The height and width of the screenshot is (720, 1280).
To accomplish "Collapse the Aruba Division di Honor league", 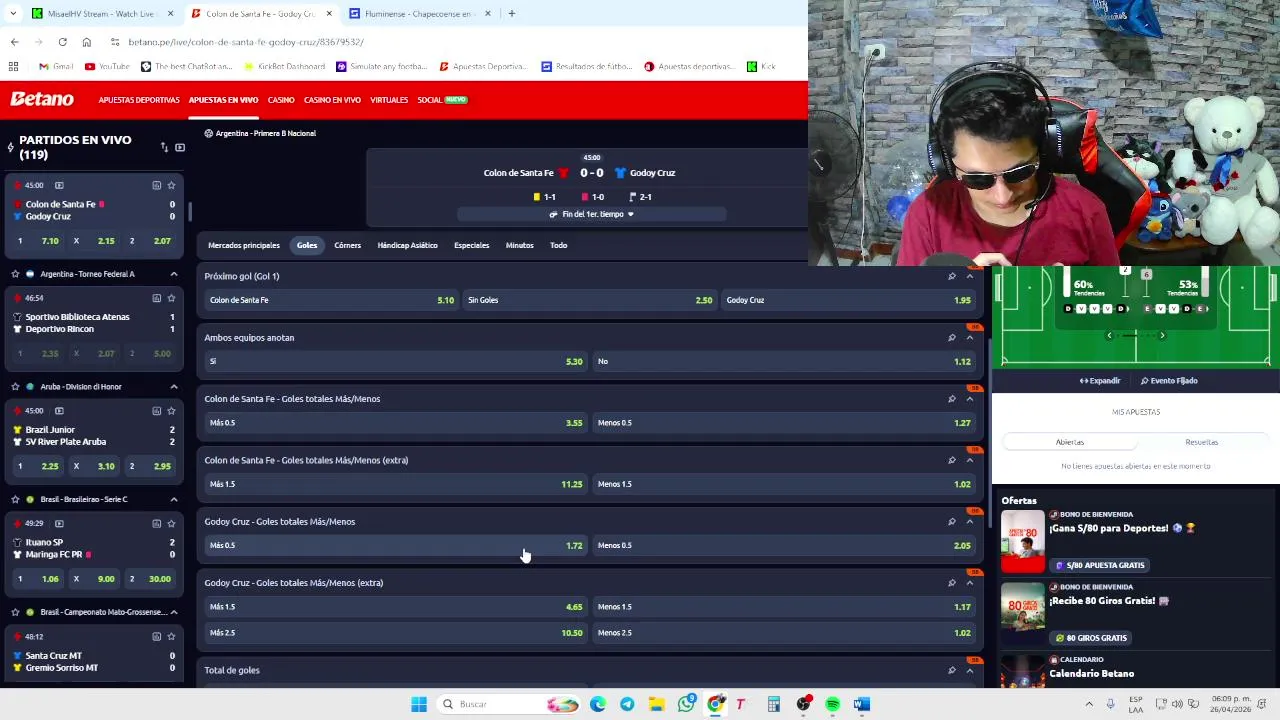I will click(173, 387).
